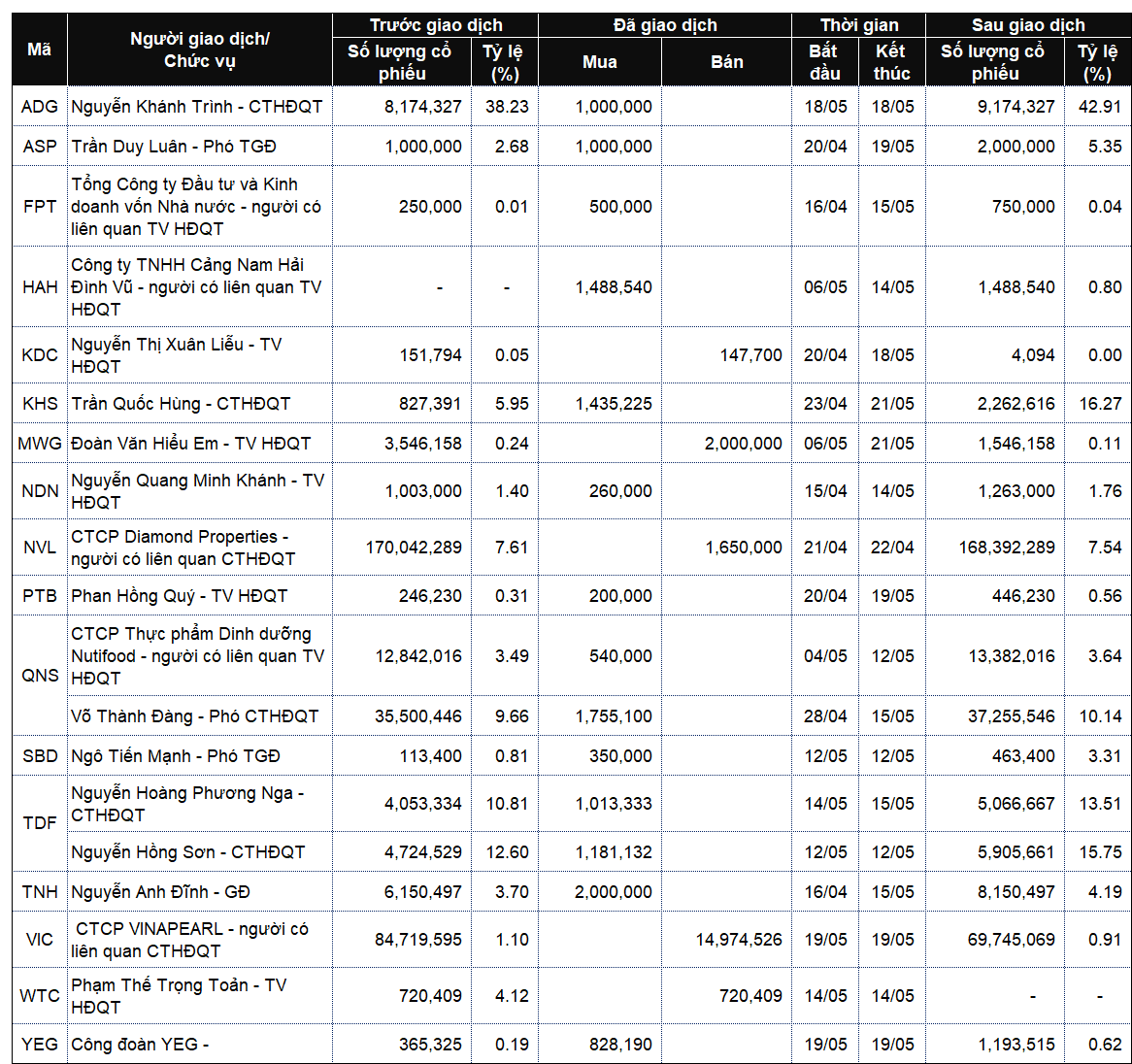Screen dimensions: 1132x1064
Task: Click the 'Bán' column header
Action: coord(726,61)
